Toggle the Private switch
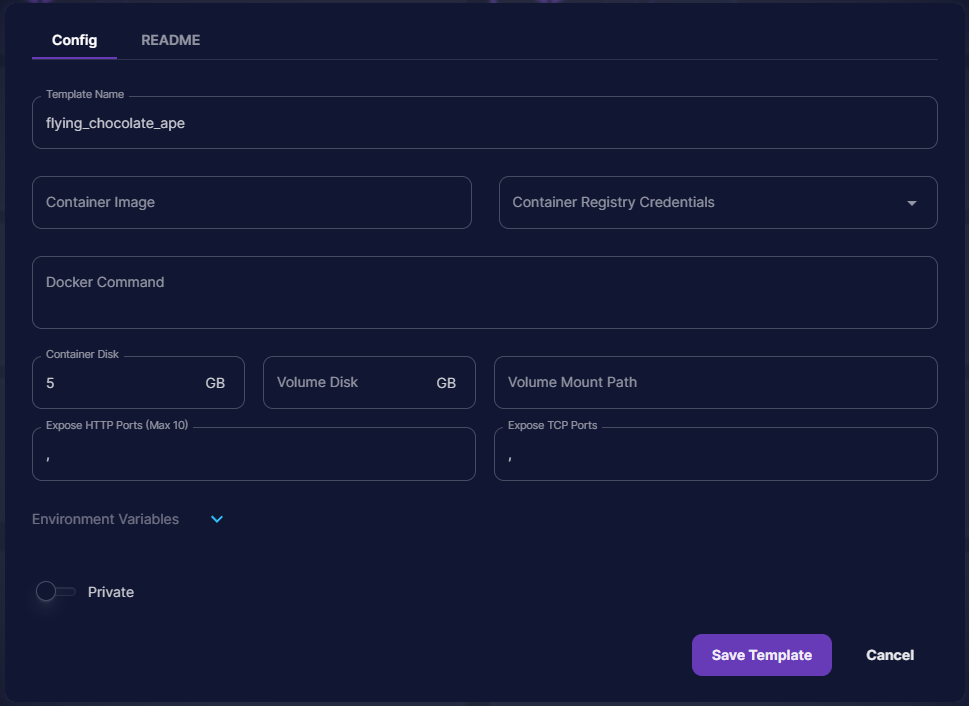Image resolution: width=969 pixels, height=706 pixels. point(56,592)
